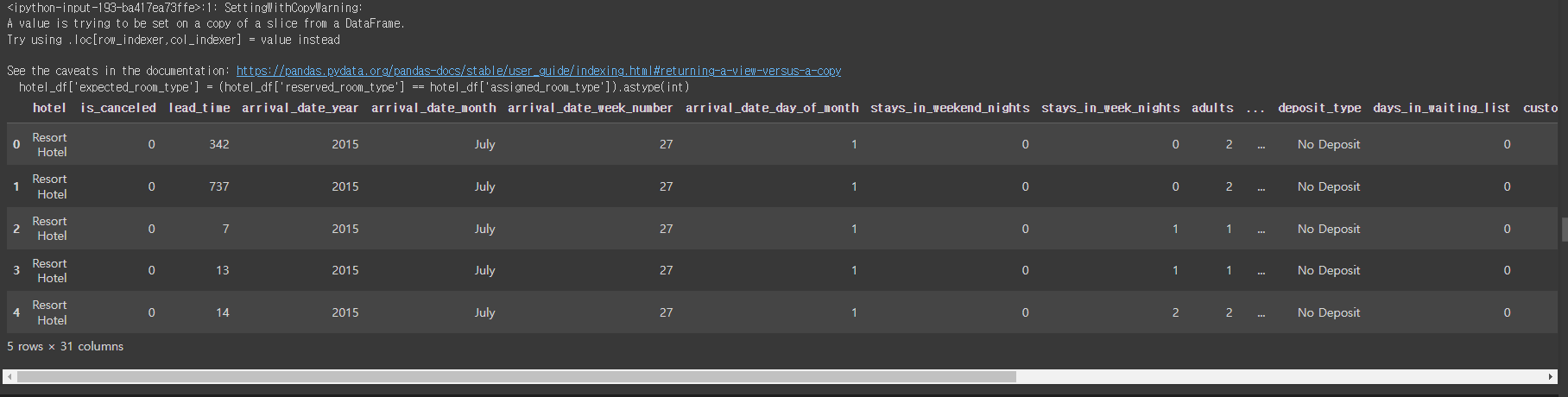The width and height of the screenshot is (1568, 397).
Task: Click the horizontal scrollbar right arrow
Action: [1551, 377]
